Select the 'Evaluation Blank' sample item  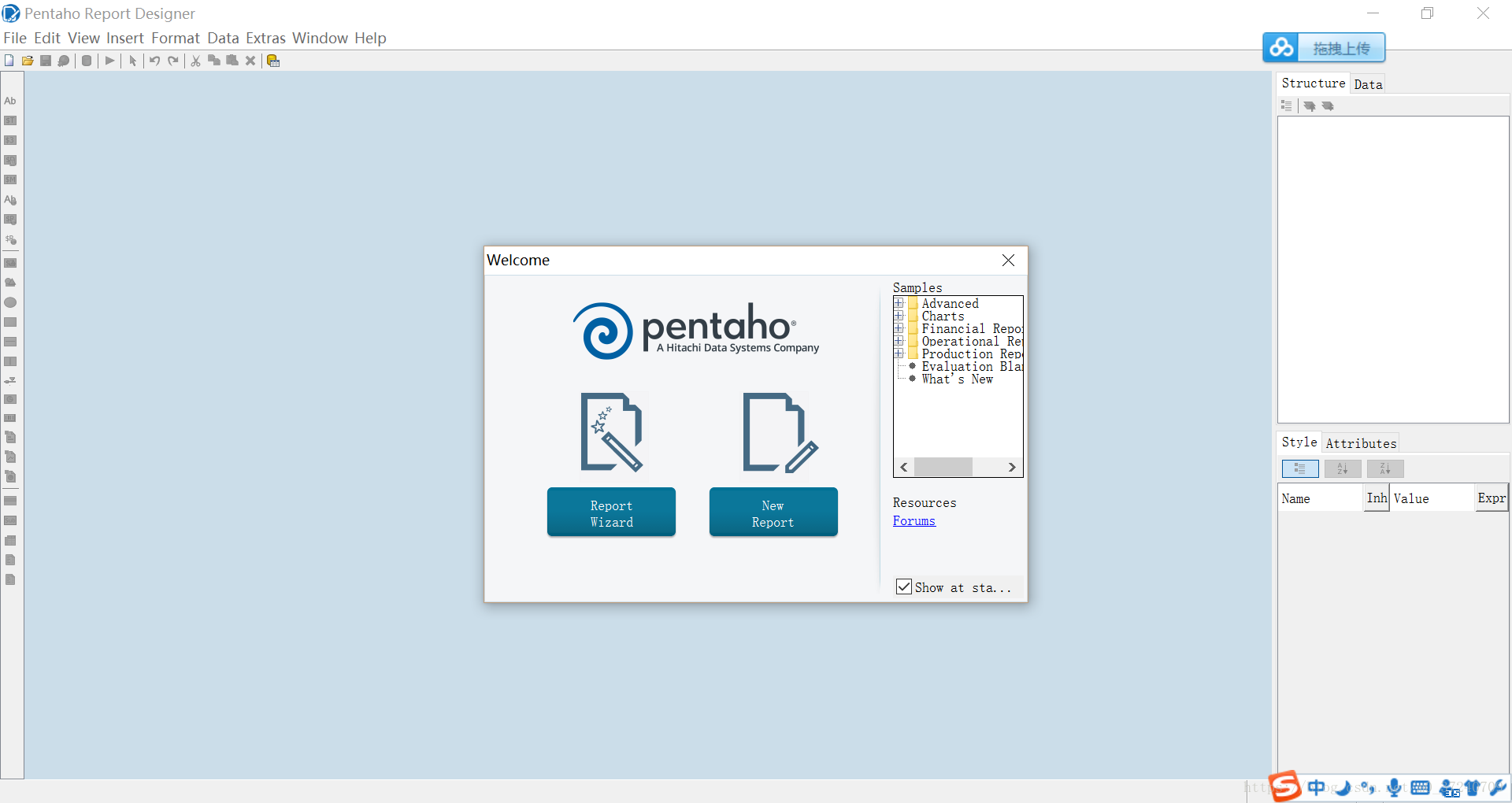point(972,366)
